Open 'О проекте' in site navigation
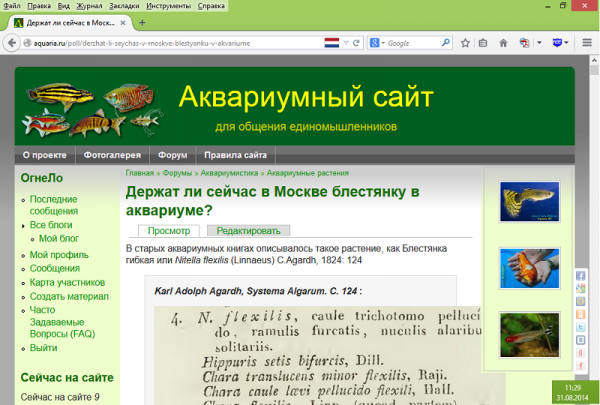This screenshot has height=405, width=600. [45, 155]
